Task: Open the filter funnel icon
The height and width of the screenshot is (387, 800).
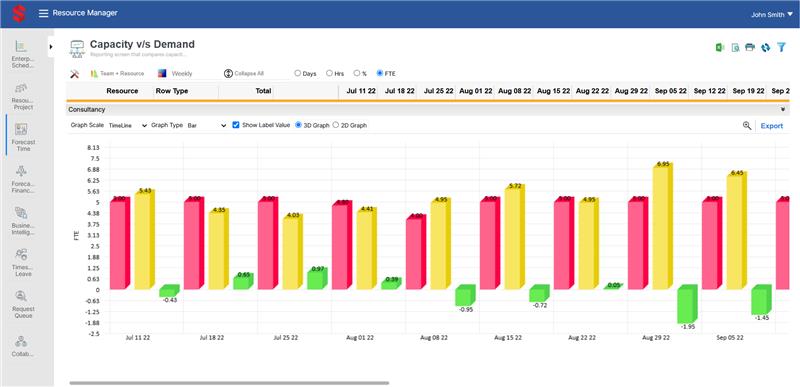Action: coord(781,47)
